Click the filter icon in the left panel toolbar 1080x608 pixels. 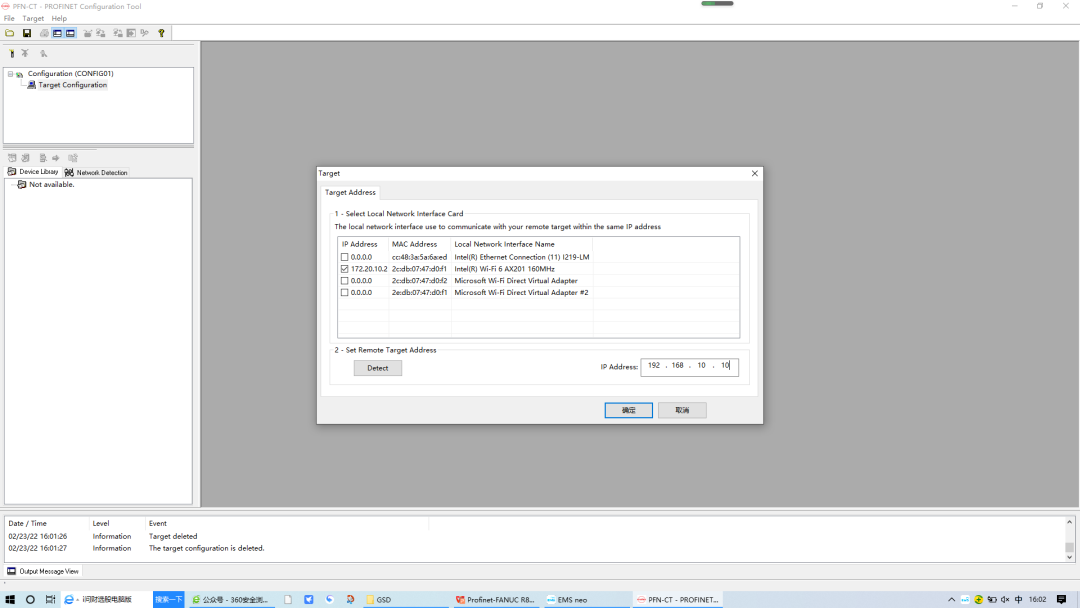[12, 52]
